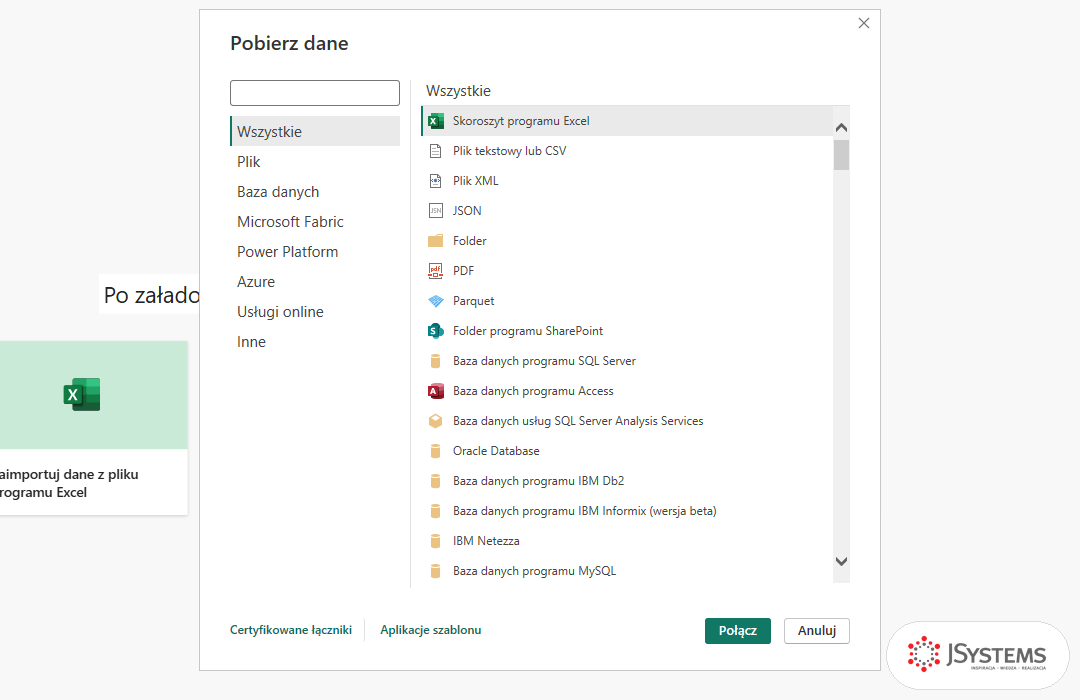The width and height of the screenshot is (1080, 700).
Task: Select "Baza danych programu SQL Server" text
Action: tap(544, 361)
